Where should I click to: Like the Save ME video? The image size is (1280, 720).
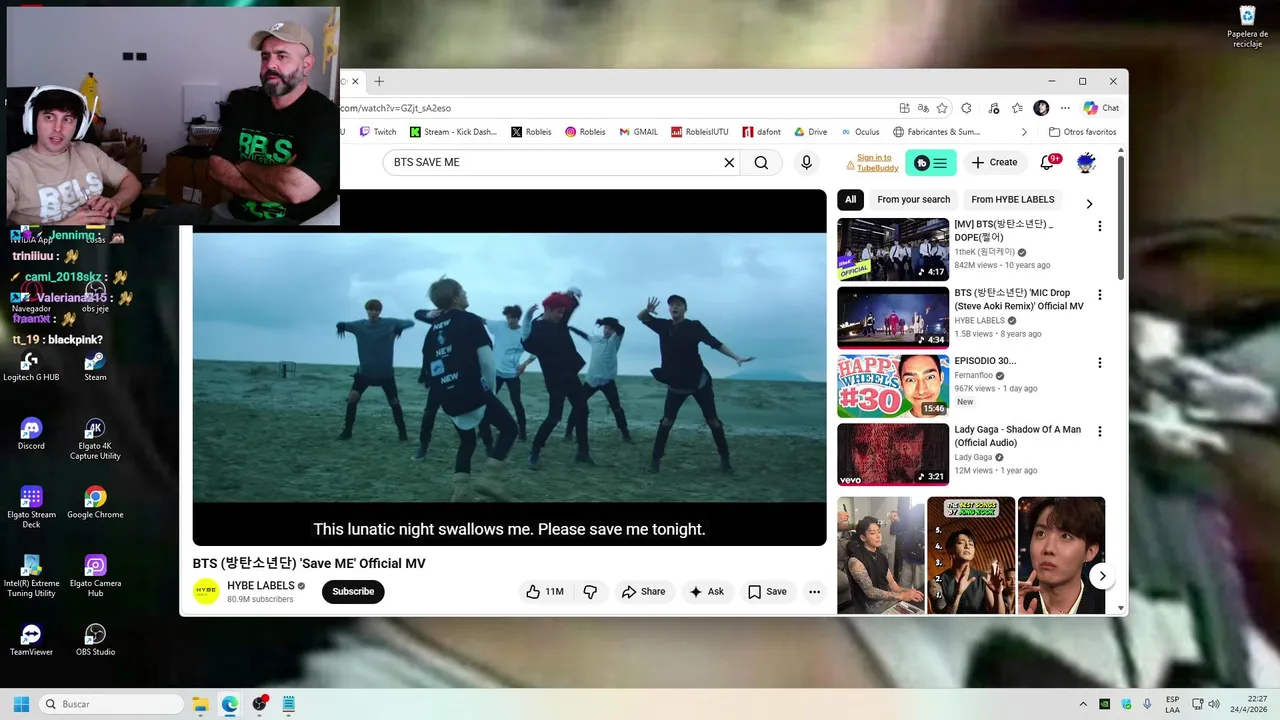pos(545,592)
